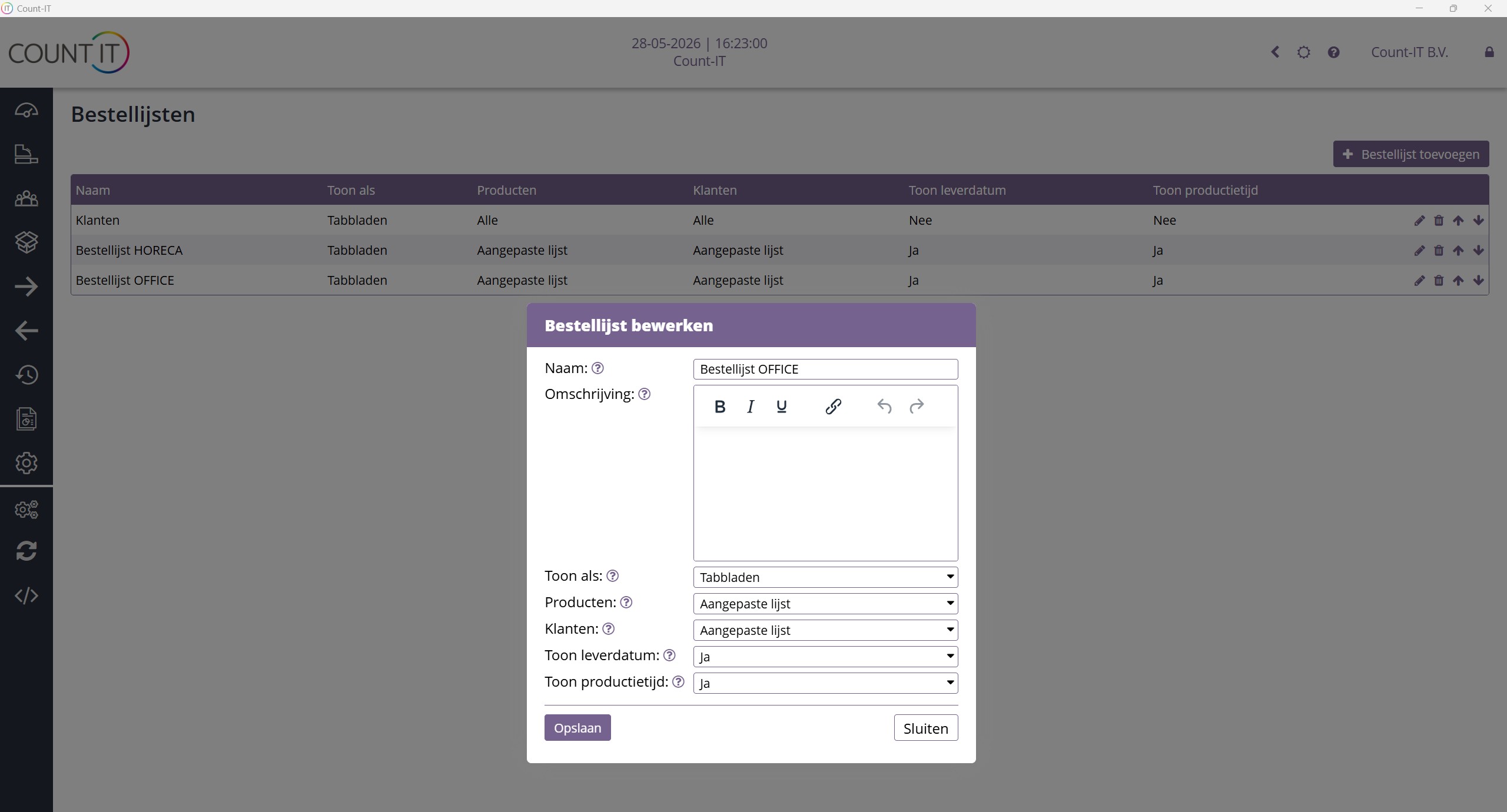
Task: Open the reports document icon in sidebar
Action: pyautogui.click(x=26, y=419)
